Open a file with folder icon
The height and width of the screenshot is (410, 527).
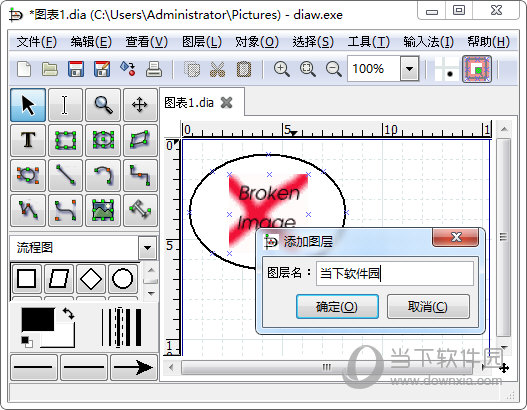pos(50,69)
